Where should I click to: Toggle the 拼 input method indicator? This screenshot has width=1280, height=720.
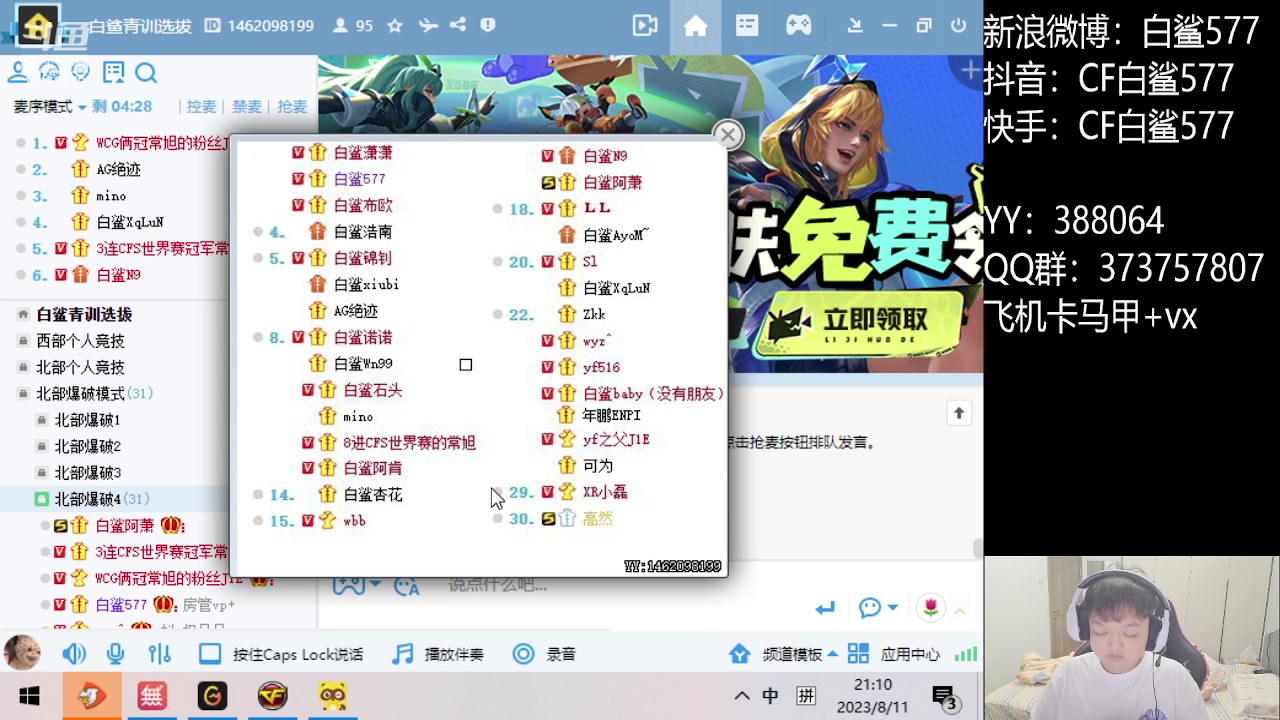[x=805, y=696]
